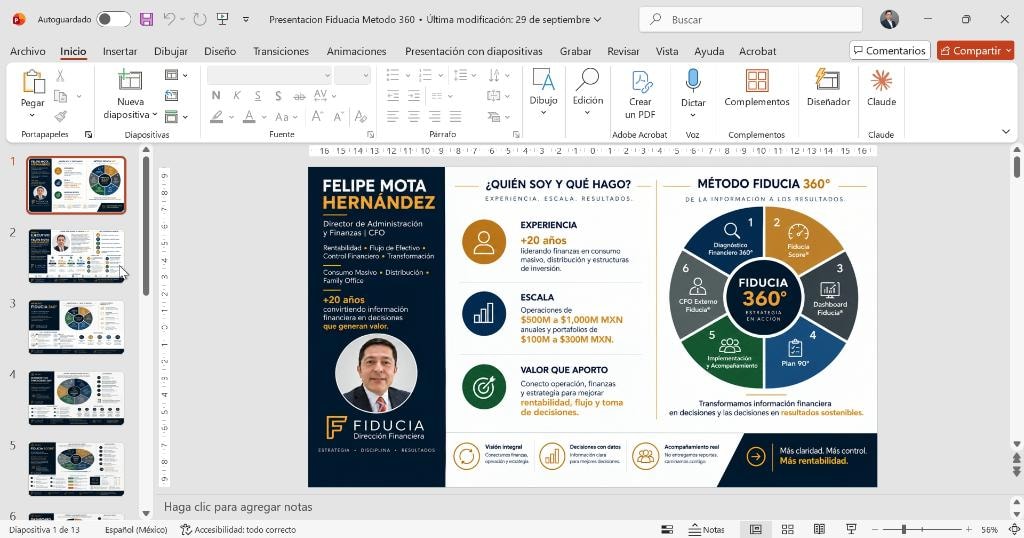Click the zoom in plus button
Image resolution: width=1024 pixels, height=538 pixels.
968,530
